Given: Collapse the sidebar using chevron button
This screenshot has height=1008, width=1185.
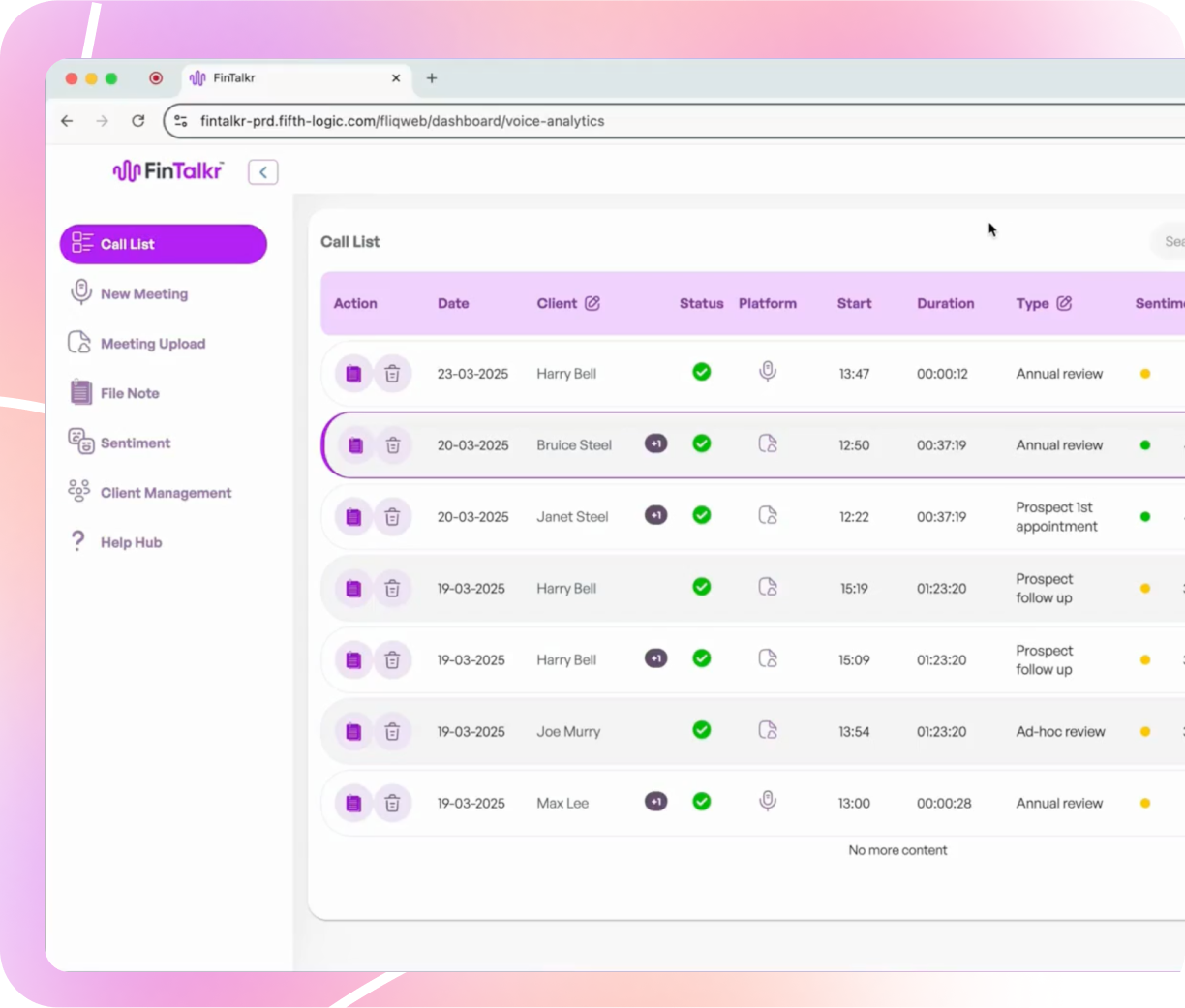Looking at the screenshot, I should (263, 171).
